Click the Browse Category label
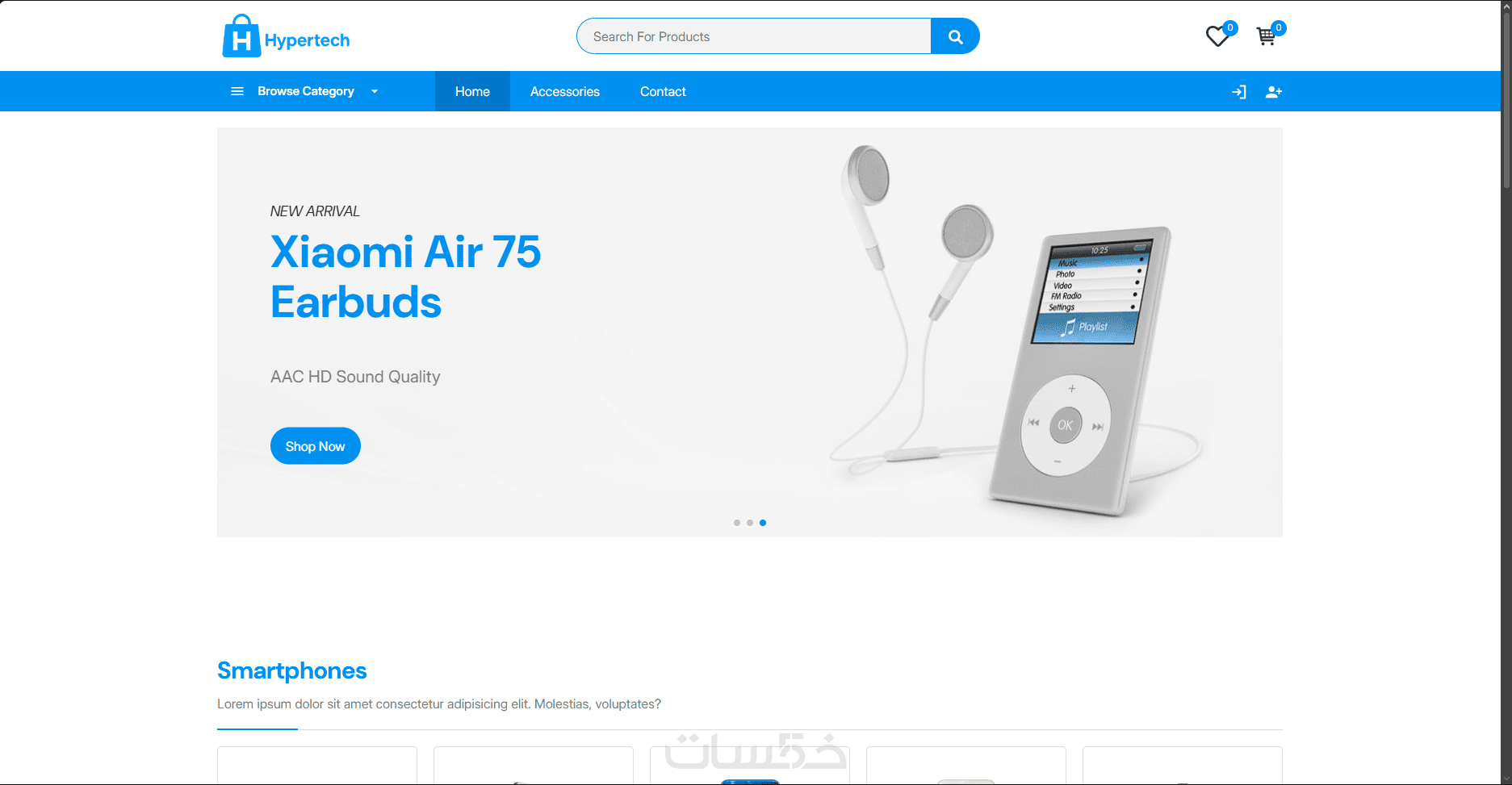 (x=306, y=91)
